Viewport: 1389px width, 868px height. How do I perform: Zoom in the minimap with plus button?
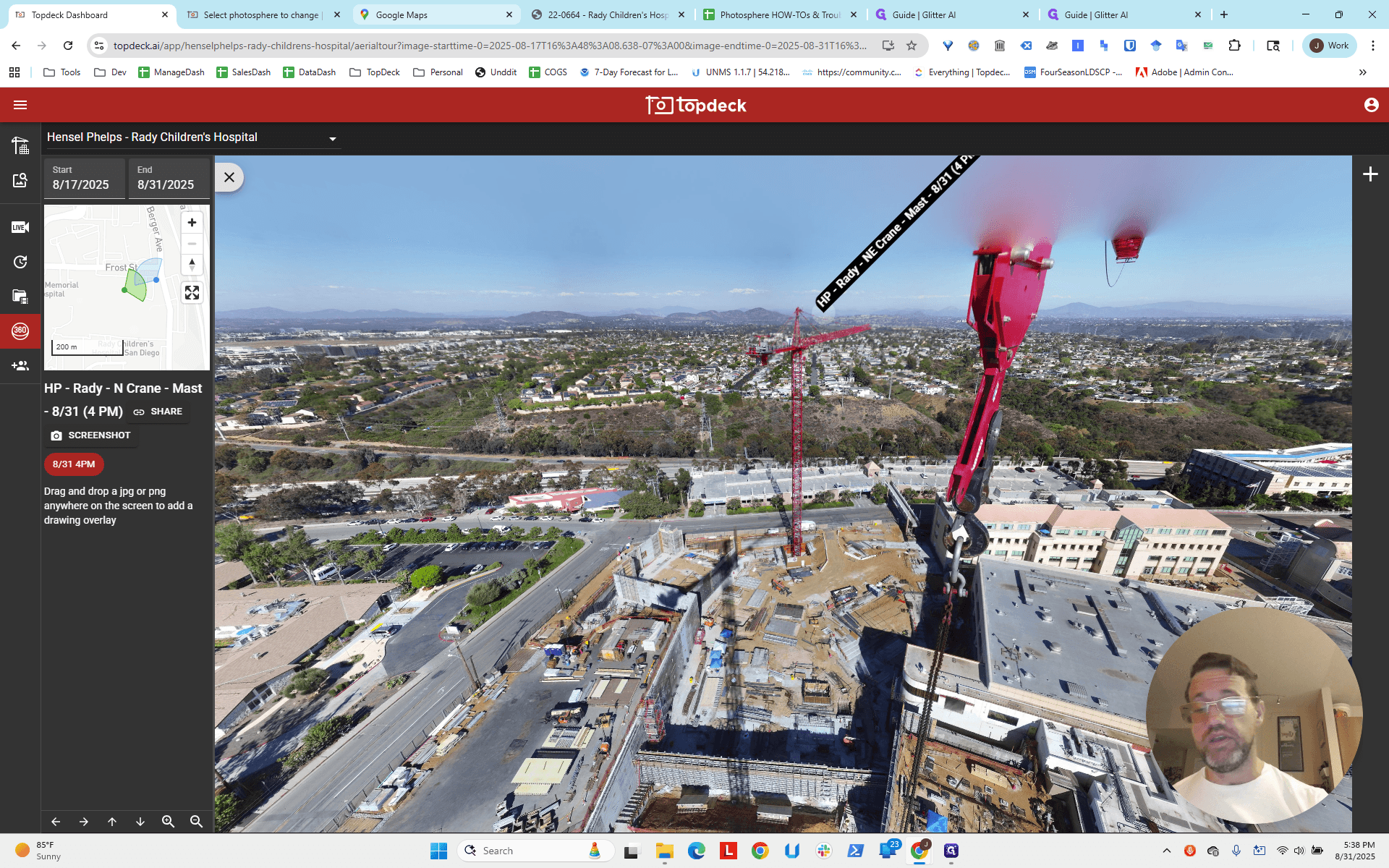coord(192,223)
